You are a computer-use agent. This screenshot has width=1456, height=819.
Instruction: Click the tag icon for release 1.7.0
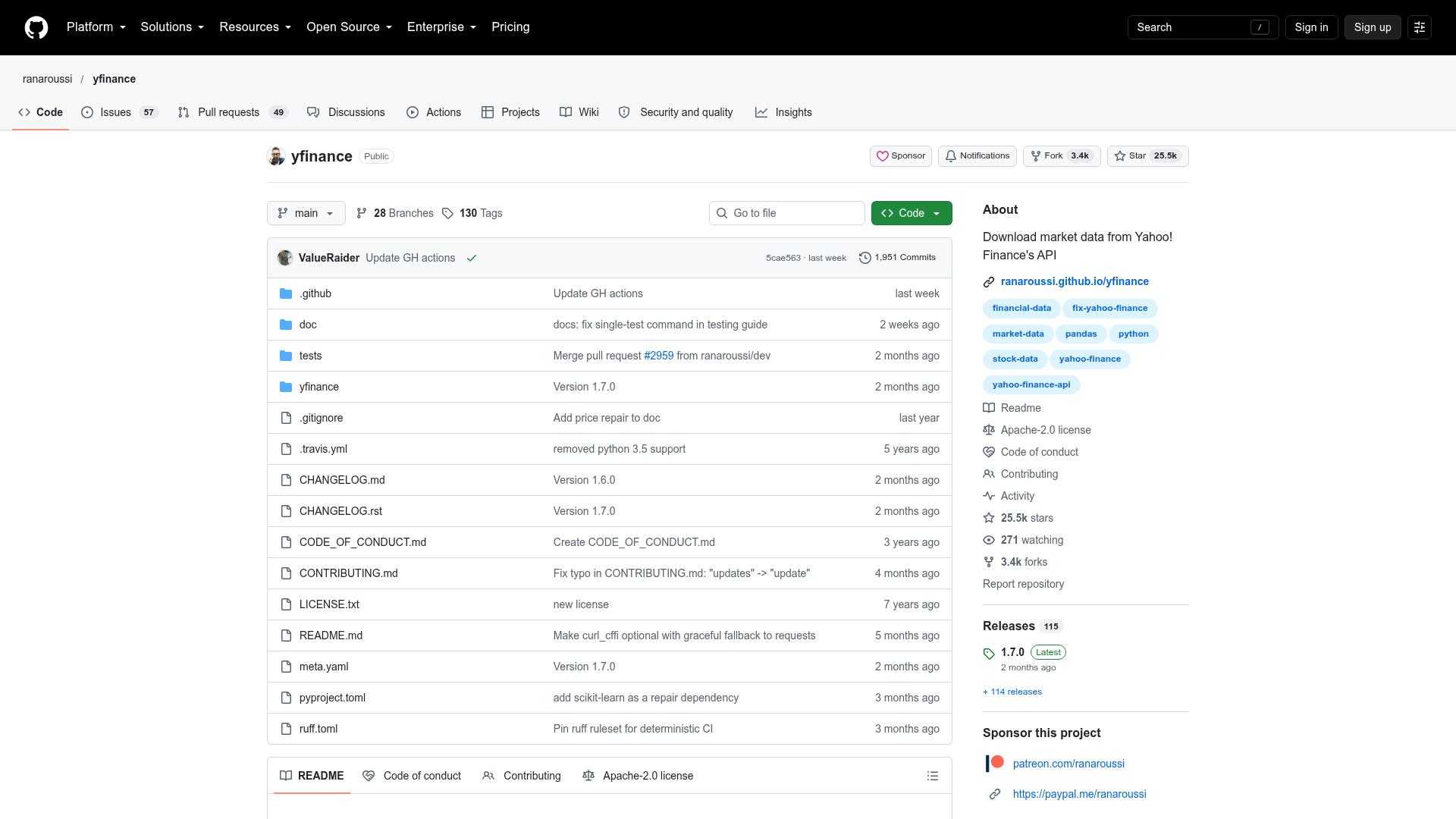tap(989, 654)
